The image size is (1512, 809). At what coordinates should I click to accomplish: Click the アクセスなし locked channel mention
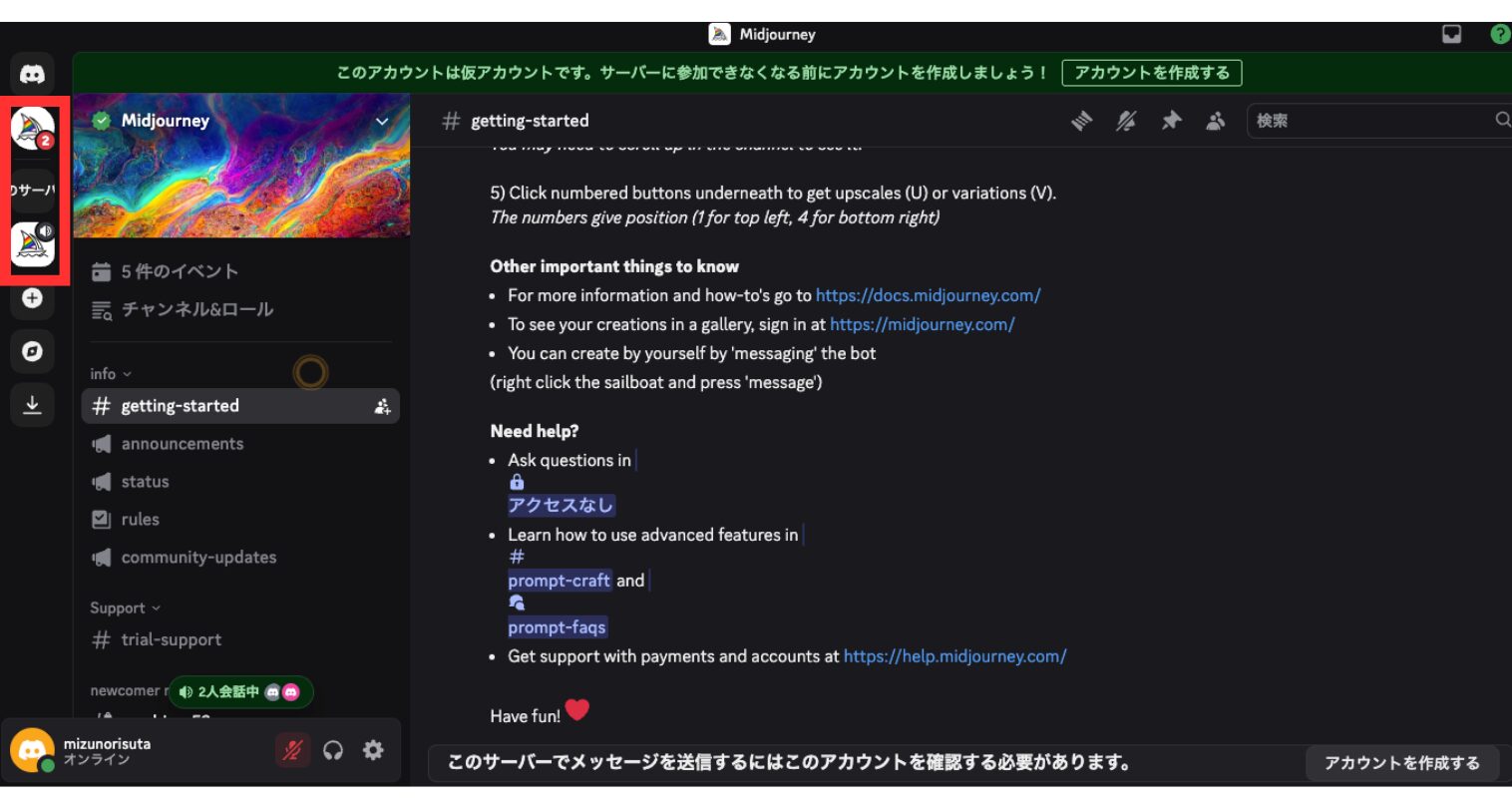click(x=561, y=505)
